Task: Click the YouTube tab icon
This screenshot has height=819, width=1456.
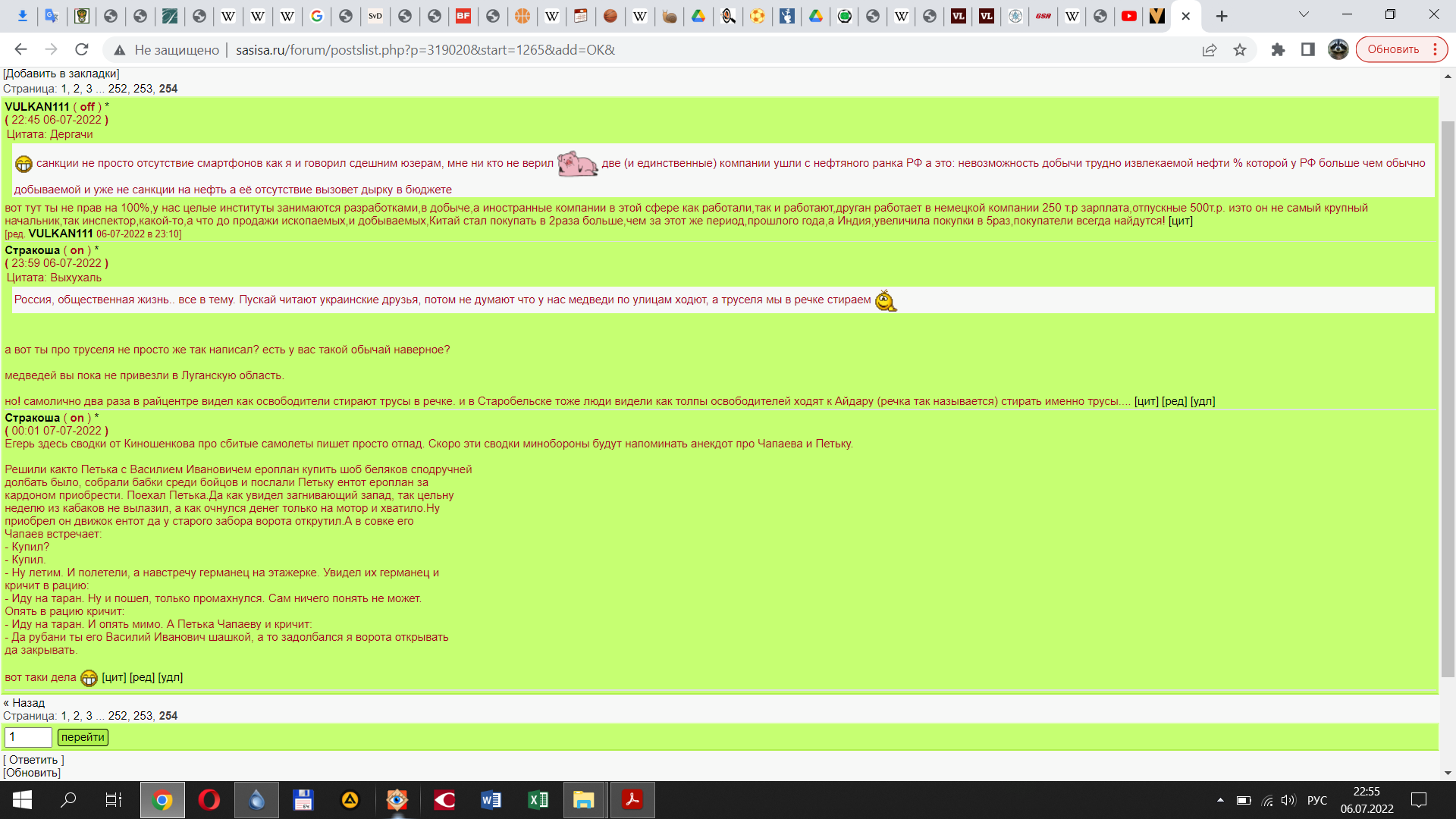Action: (x=1128, y=16)
